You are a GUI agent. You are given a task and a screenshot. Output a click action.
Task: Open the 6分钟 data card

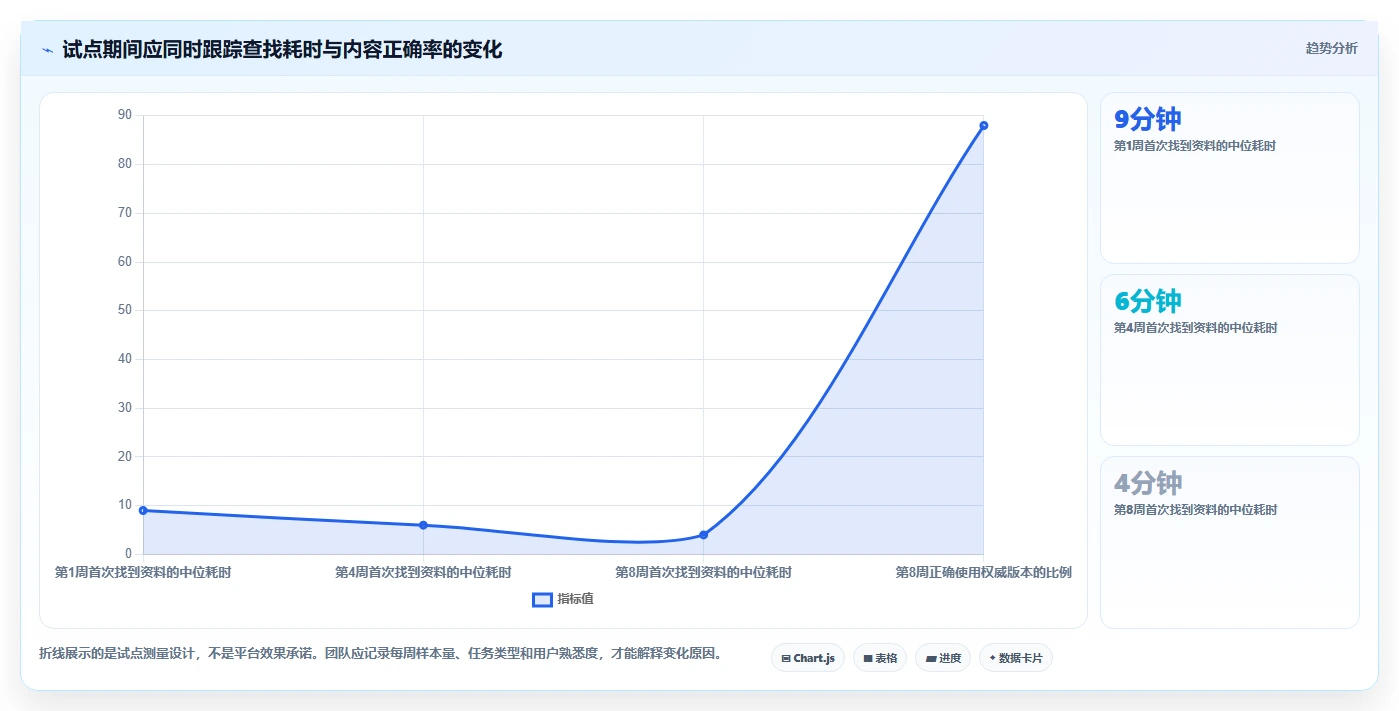coord(1230,360)
